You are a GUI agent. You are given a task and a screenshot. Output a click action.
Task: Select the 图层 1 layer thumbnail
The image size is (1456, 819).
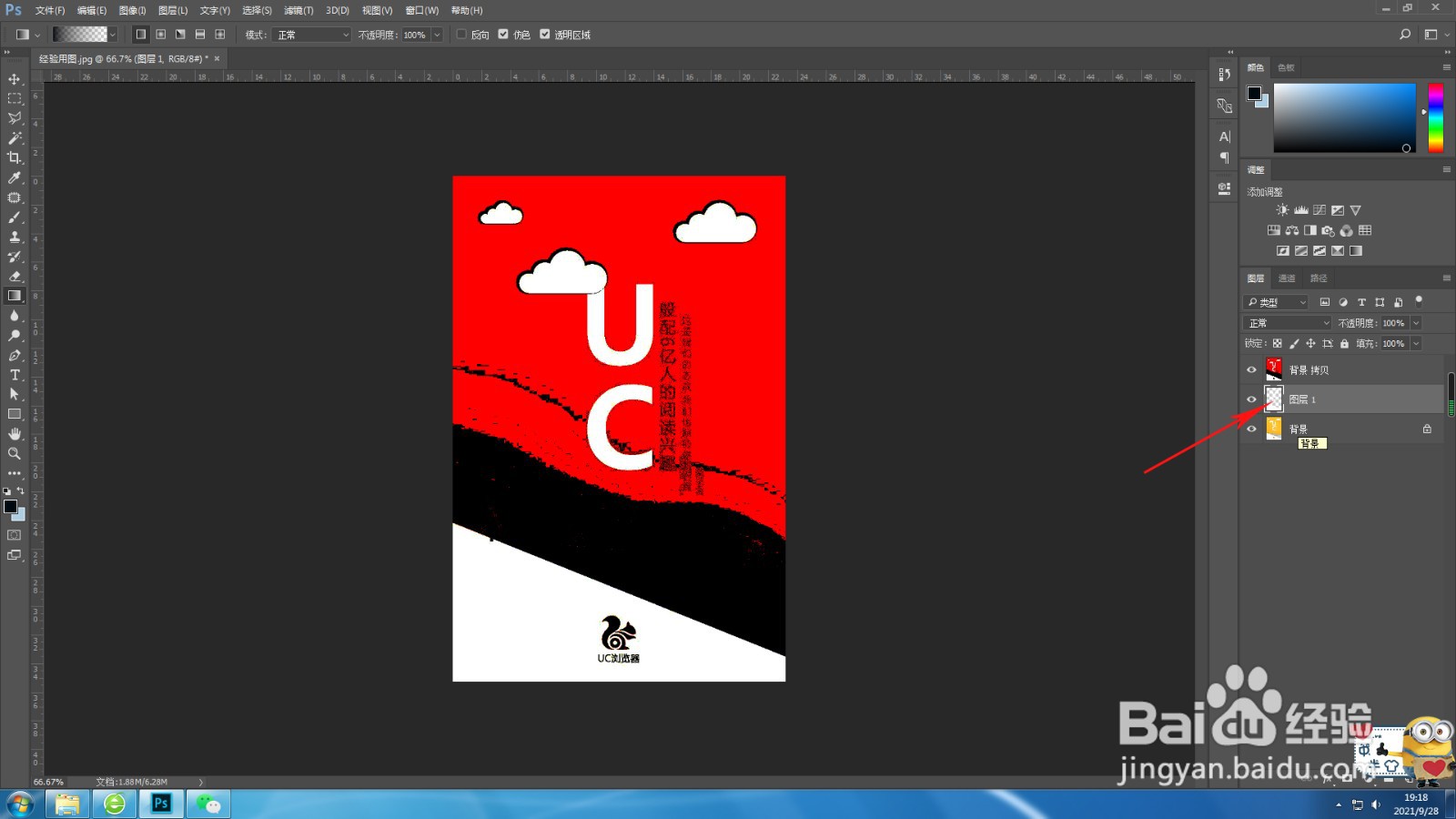point(1274,399)
